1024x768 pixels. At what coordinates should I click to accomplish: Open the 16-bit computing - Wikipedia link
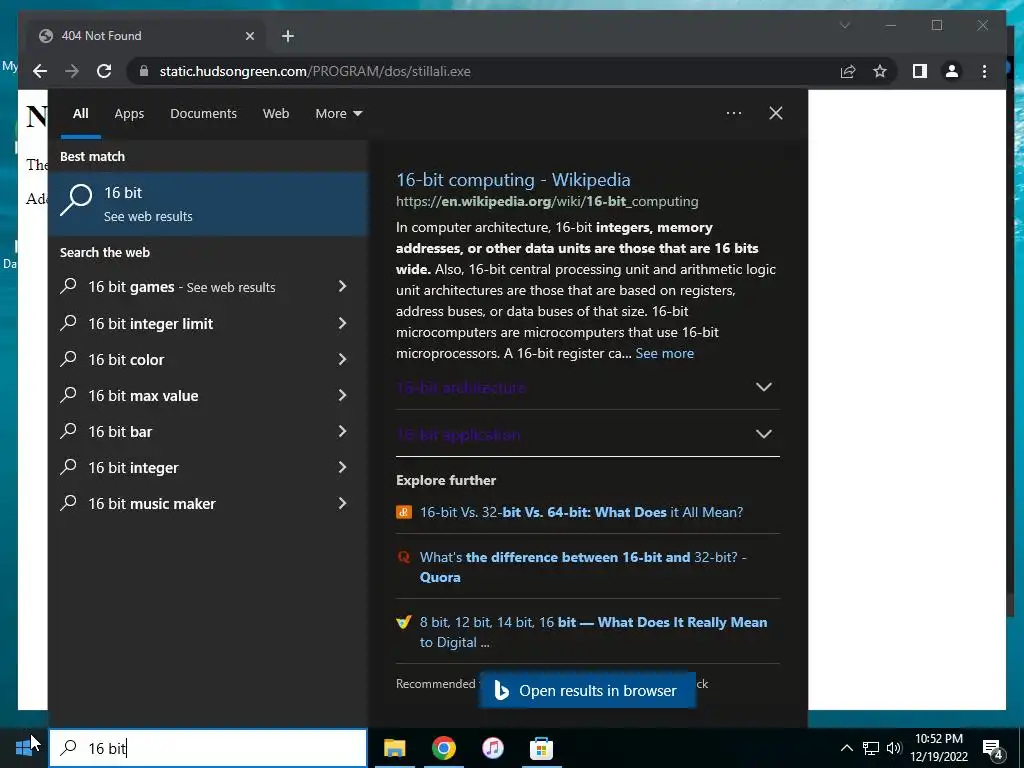513,180
